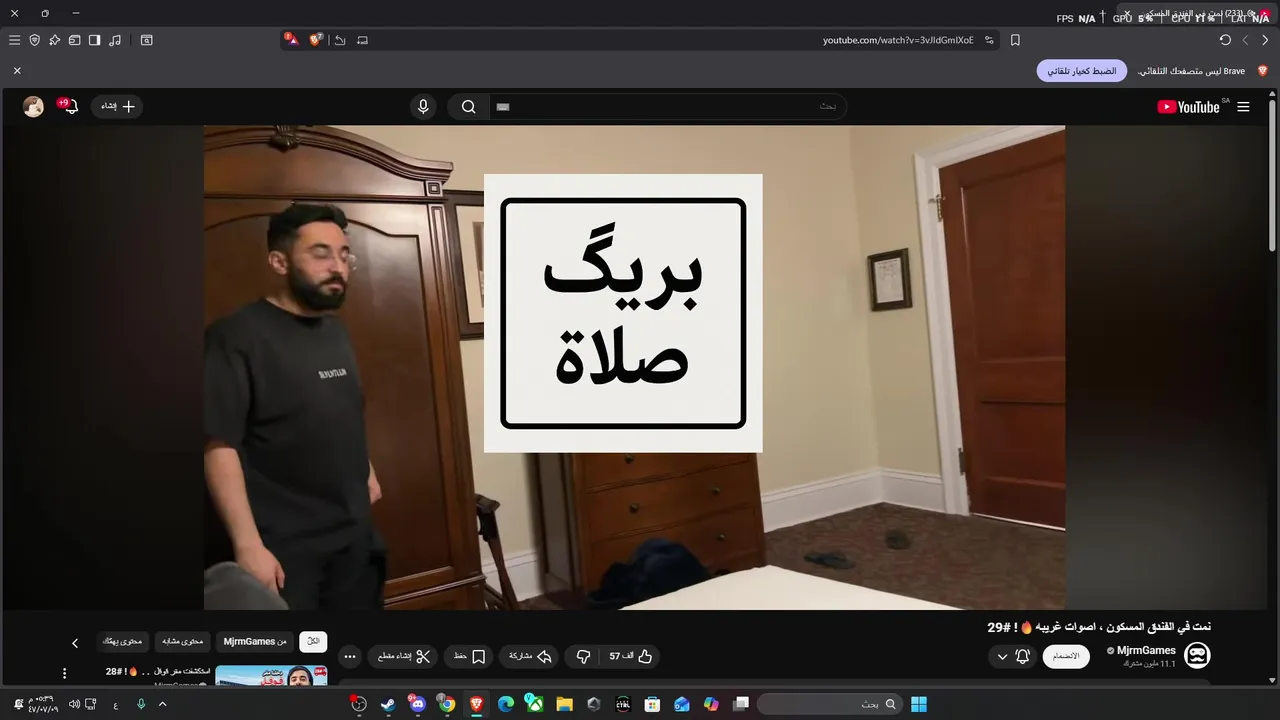Click the share arrow icon in address bar

point(340,40)
